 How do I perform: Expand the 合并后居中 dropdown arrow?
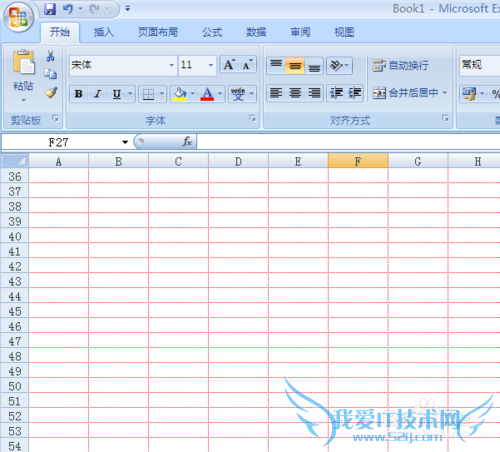click(x=445, y=93)
